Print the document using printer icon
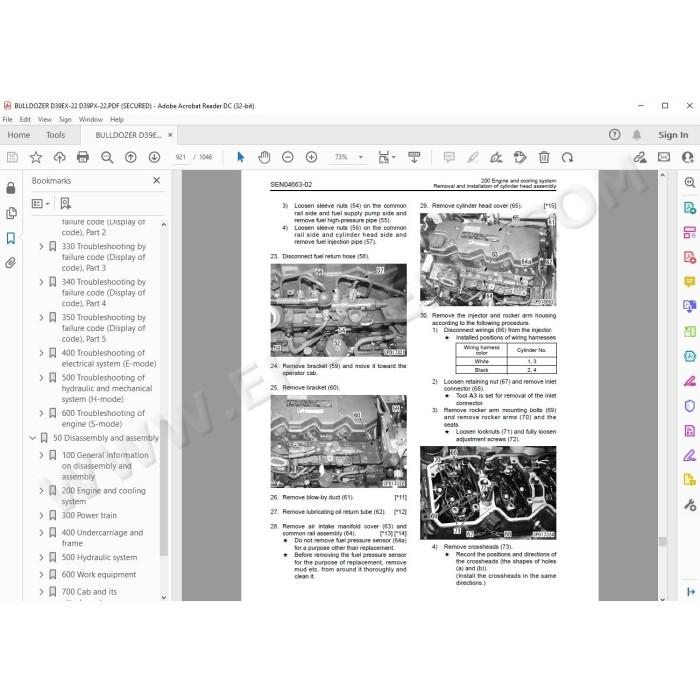The image size is (700, 700). (83, 157)
